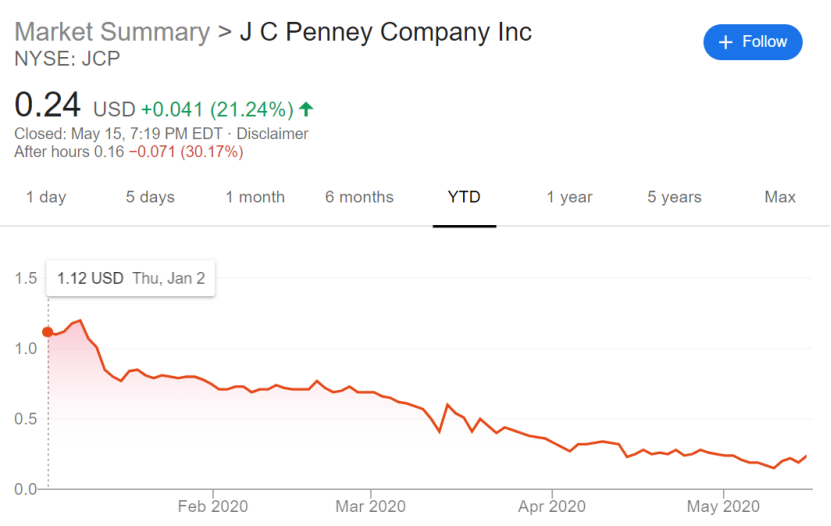The image size is (831, 526).
Task: Click the orange Jan 2 data point
Action: pyautogui.click(x=48, y=332)
